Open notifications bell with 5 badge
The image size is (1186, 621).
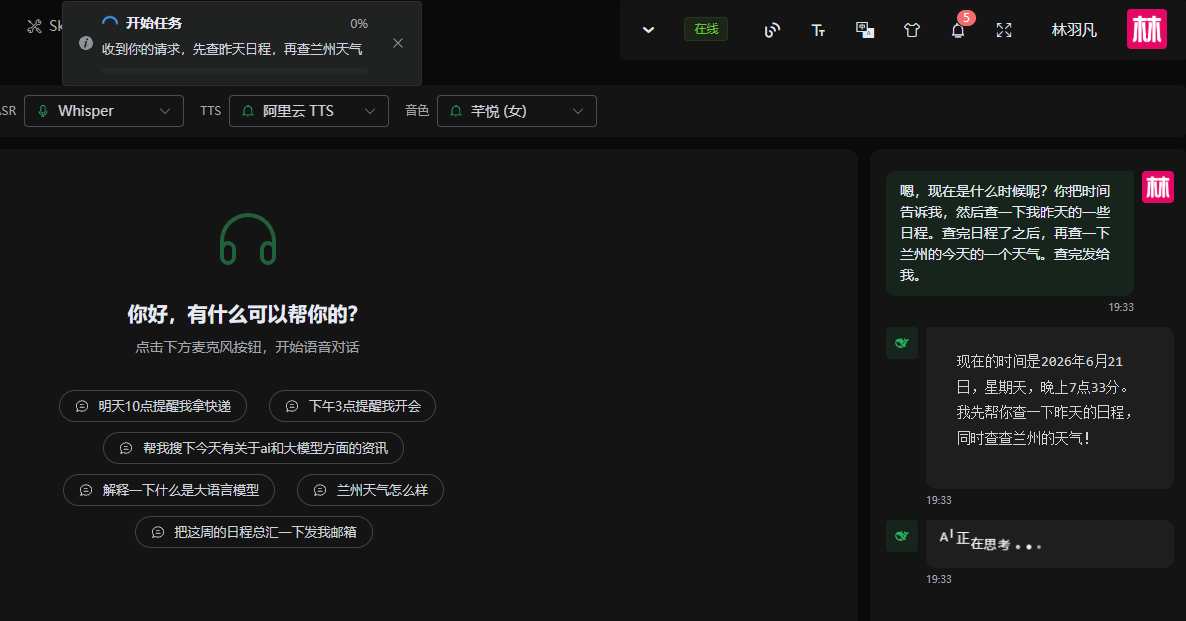tap(958, 30)
